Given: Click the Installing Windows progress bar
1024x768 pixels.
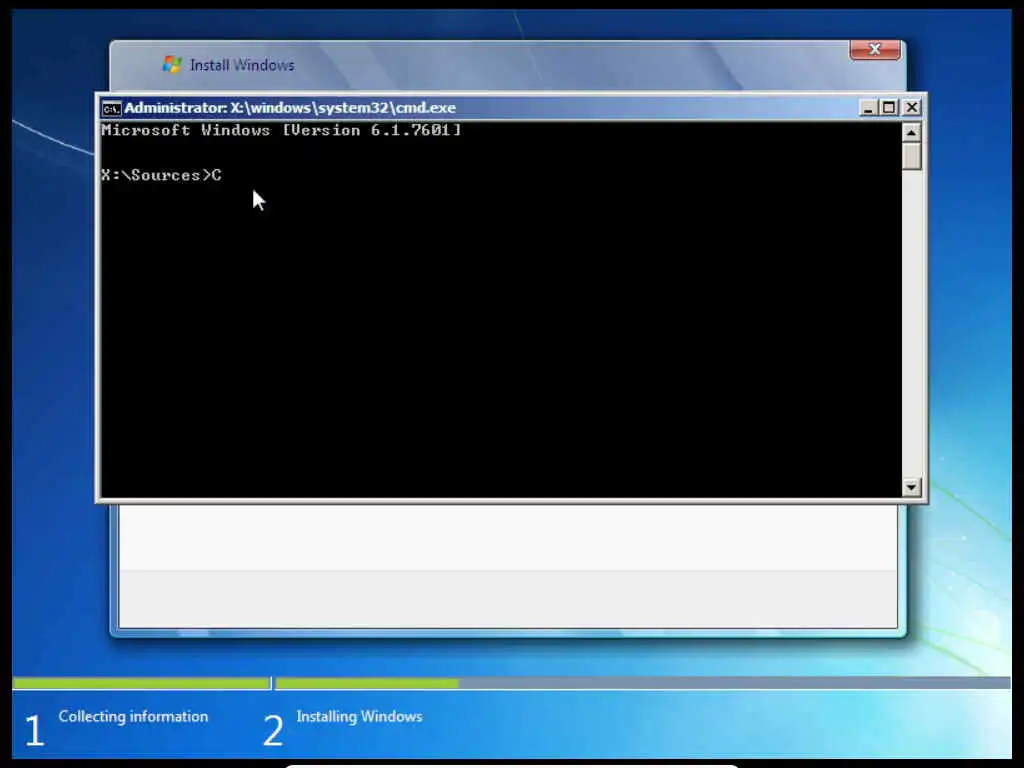Looking at the screenshot, I should (x=643, y=683).
